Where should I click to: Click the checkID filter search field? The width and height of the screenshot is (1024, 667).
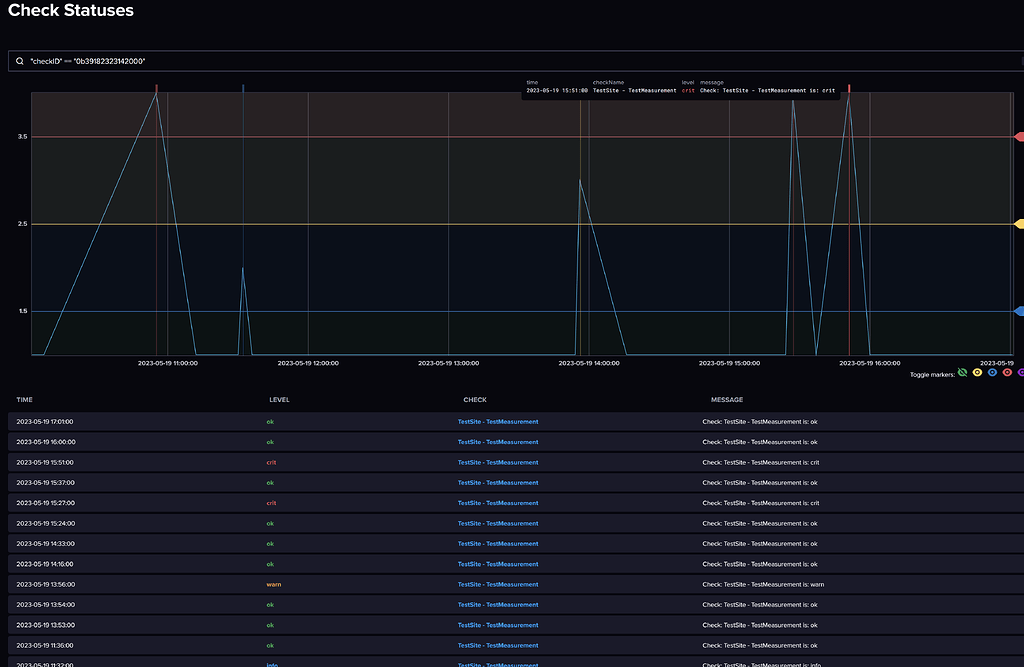coord(500,62)
